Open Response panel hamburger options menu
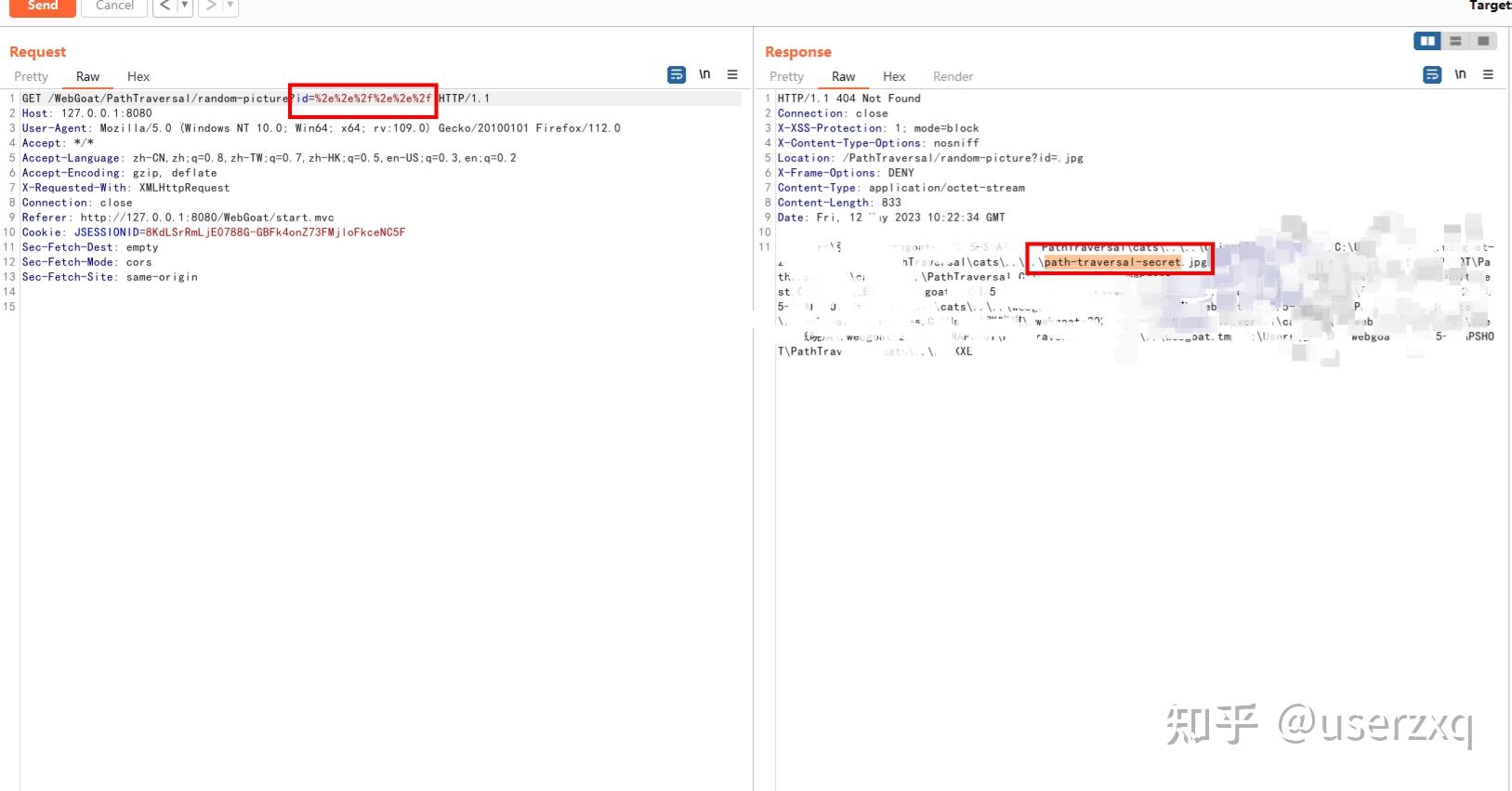The image size is (1512, 791). point(1488,74)
